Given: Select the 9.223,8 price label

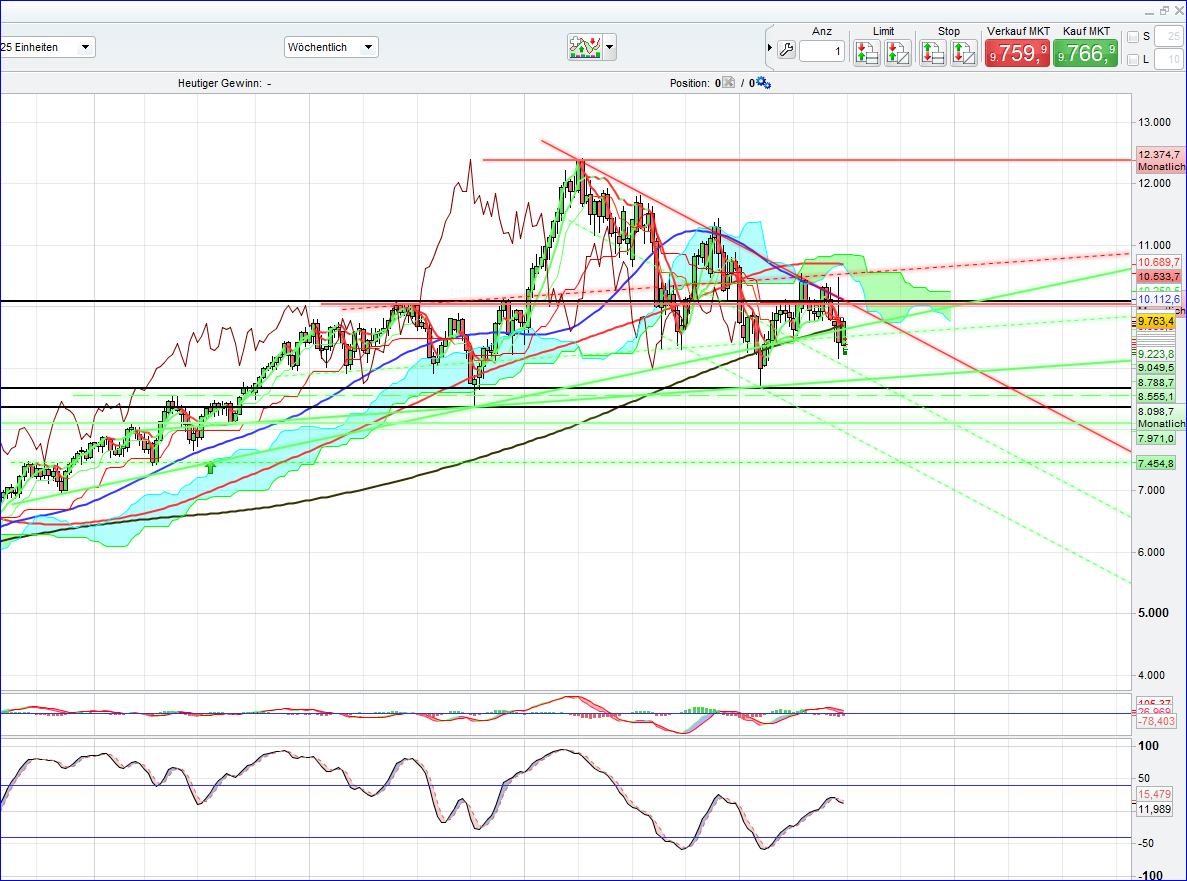Looking at the screenshot, I should click(1156, 353).
